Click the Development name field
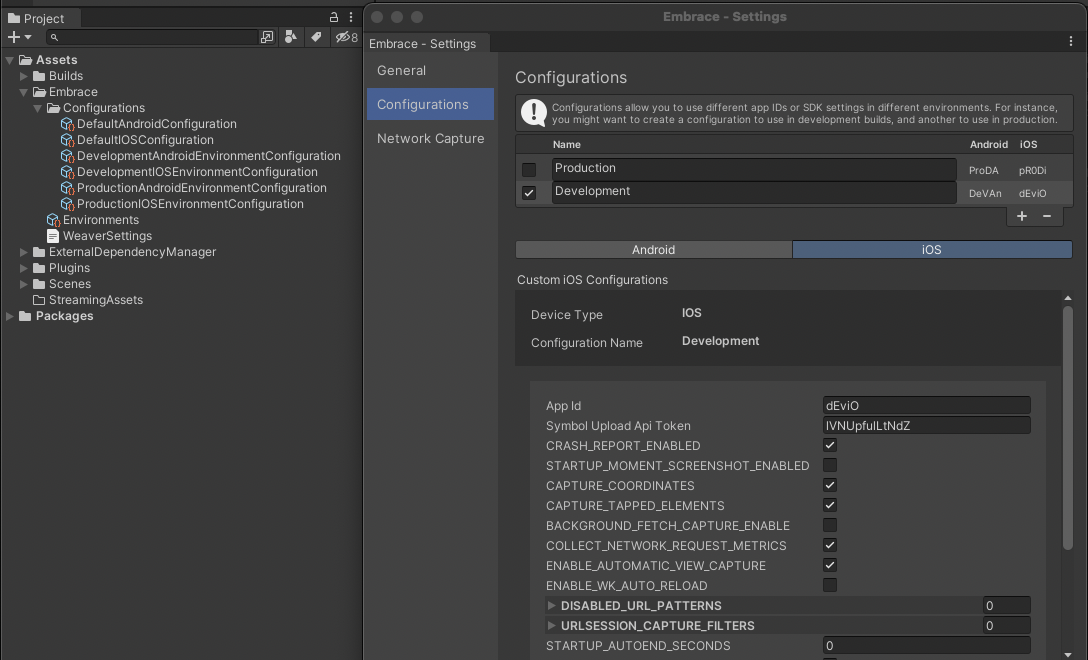Image resolution: width=1088 pixels, height=660 pixels. [x=754, y=192]
